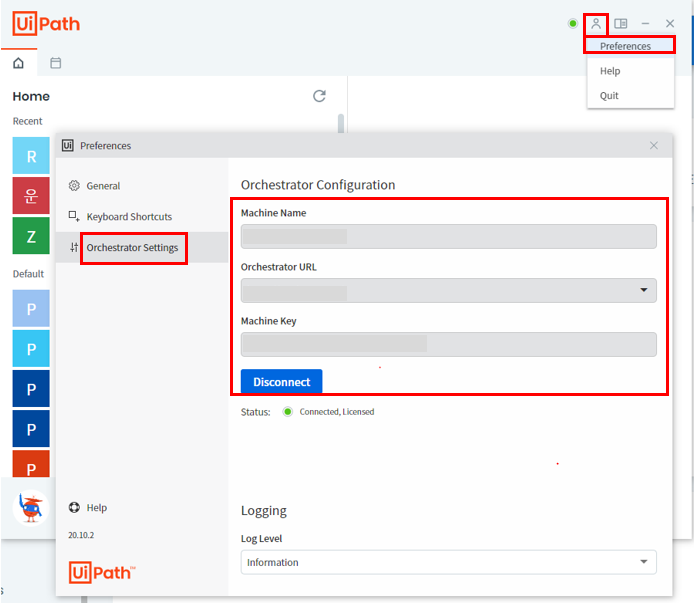The width and height of the screenshot is (697, 604).
Task: Click the Help lifebuoy icon in Preferences
Action: click(x=74, y=508)
